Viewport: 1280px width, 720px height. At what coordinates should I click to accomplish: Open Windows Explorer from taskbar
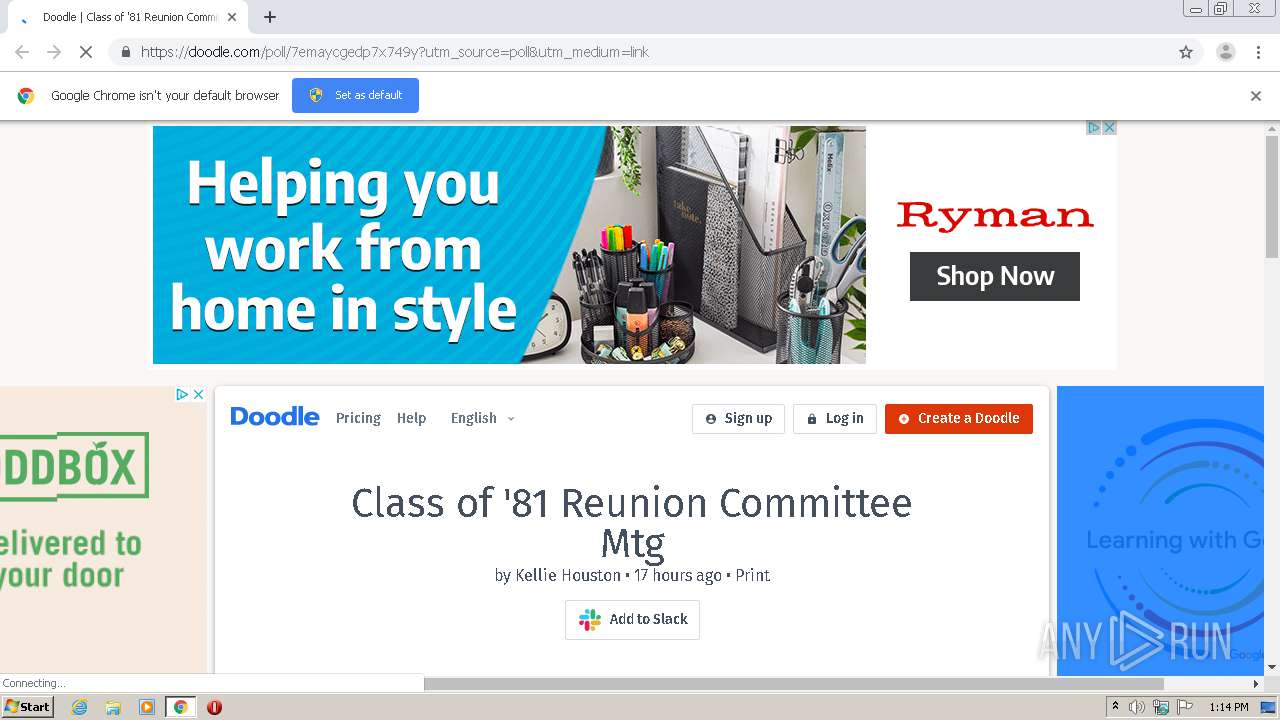pyautogui.click(x=113, y=707)
